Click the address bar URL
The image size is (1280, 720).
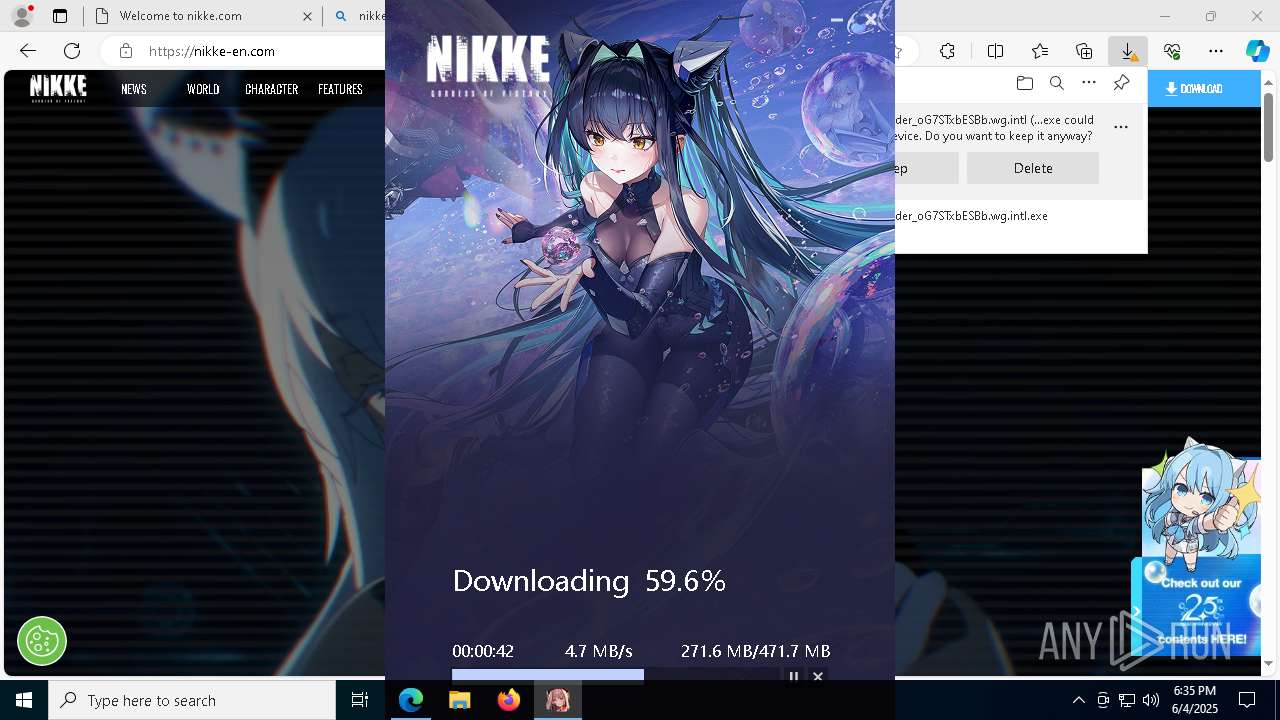click(212, 51)
